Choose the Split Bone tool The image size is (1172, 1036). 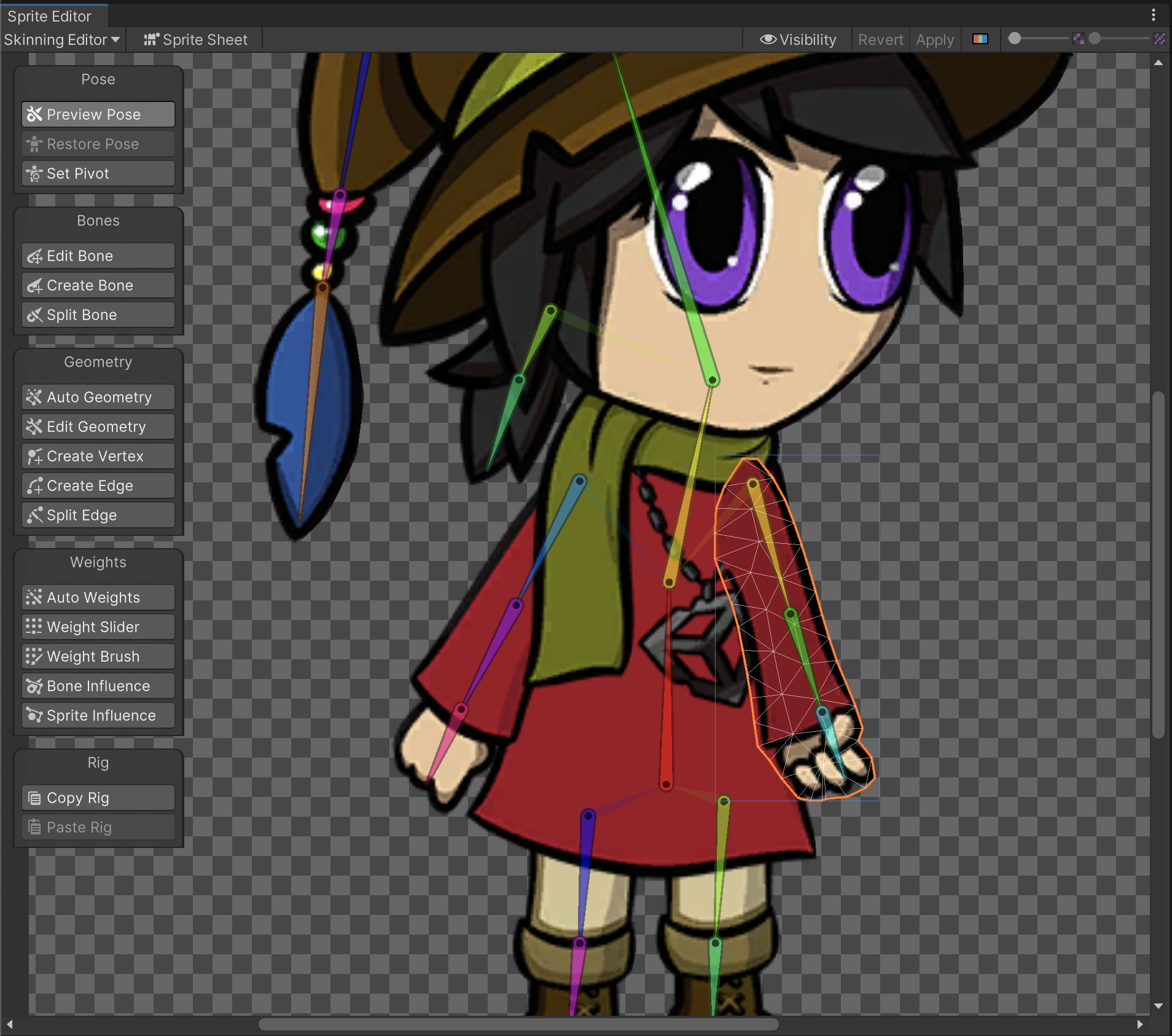click(98, 315)
